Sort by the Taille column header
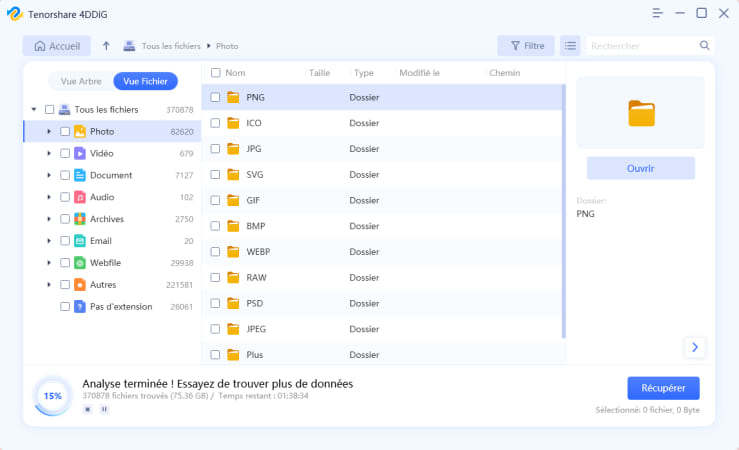739x450 pixels. (320, 73)
